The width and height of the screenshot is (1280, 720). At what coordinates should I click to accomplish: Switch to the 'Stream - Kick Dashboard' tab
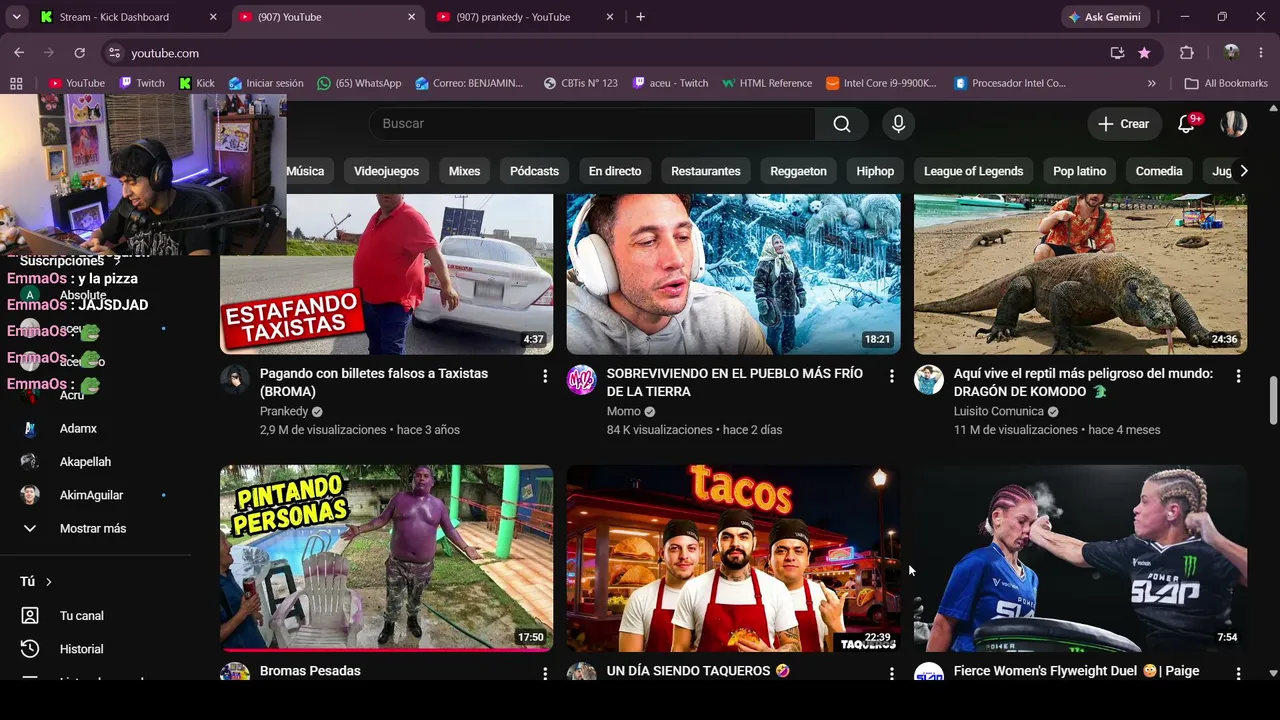coord(130,17)
